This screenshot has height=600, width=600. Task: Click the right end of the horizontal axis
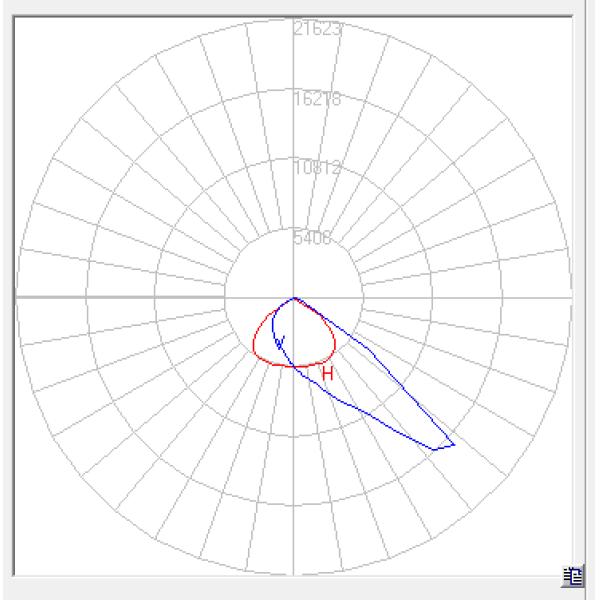pos(570,298)
